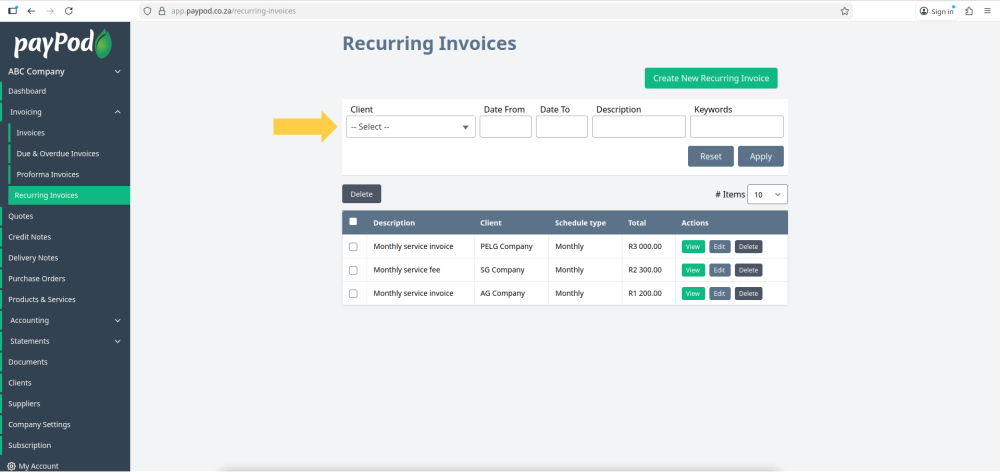Click the 'Monthly service fee' description
Image resolution: width=1000 pixels, height=474 pixels.
click(x=407, y=270)
